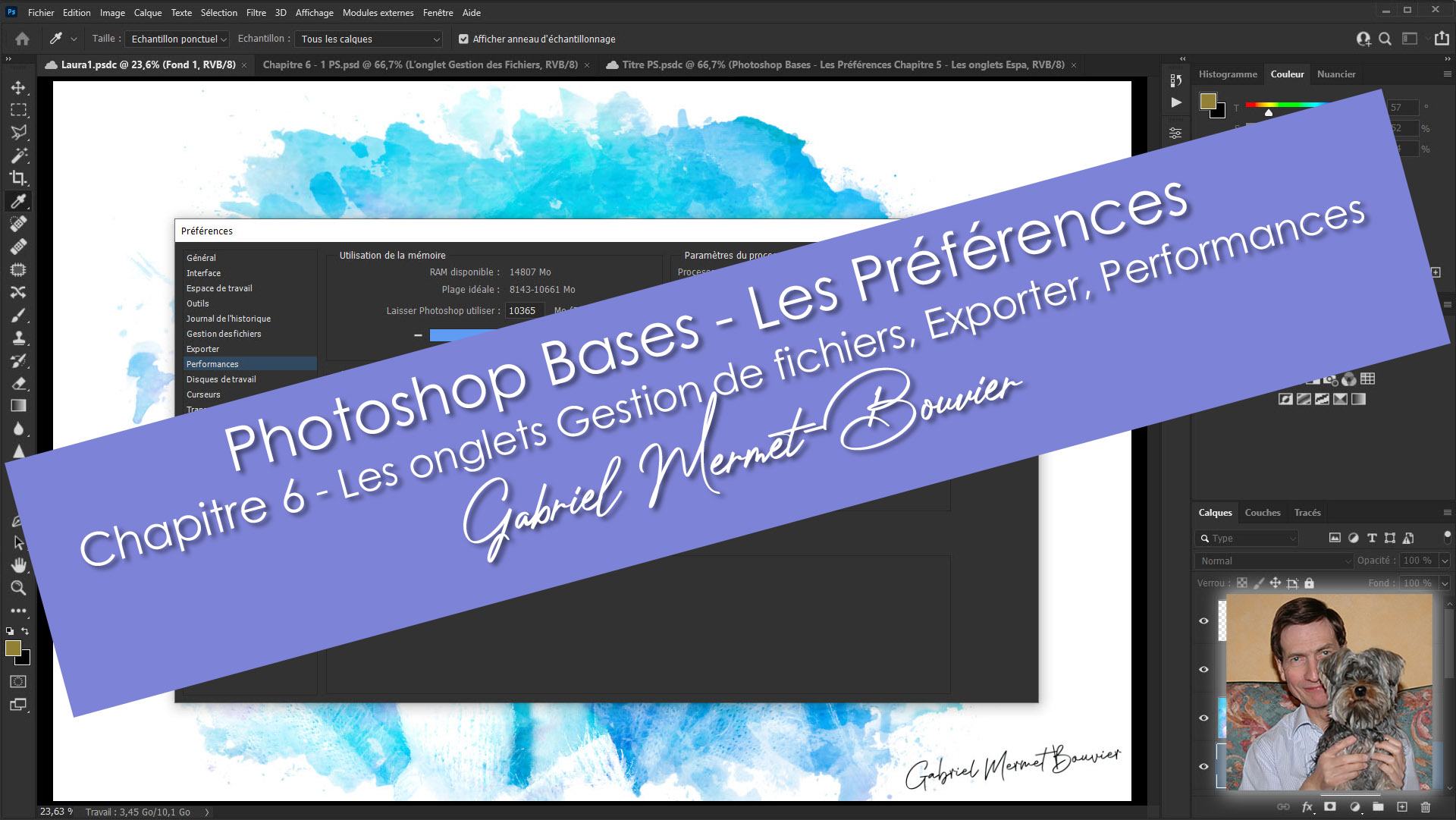
Task: Open the Filtre menu
Action: 256,12
